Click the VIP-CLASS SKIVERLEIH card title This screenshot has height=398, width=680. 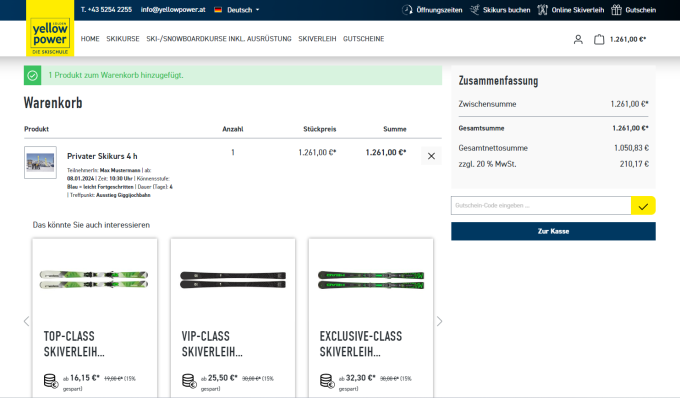[x=212, y=344]
